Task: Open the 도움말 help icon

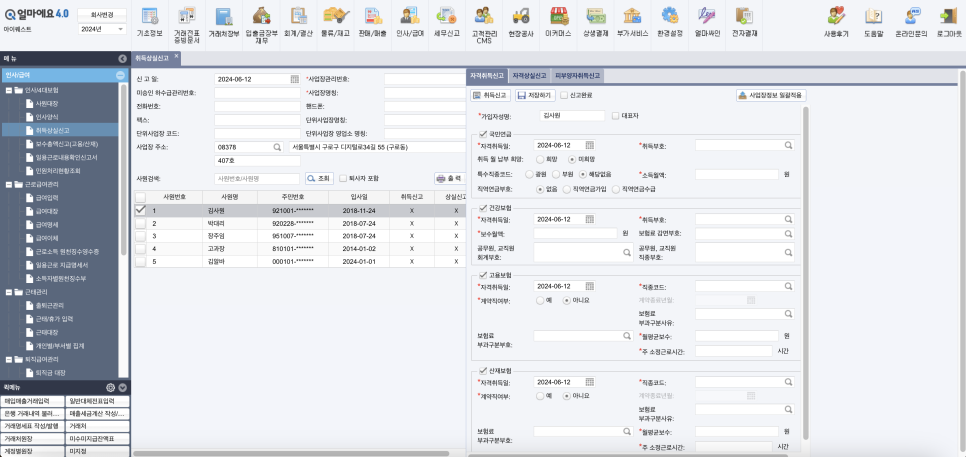Action: [x=874, y=23]
